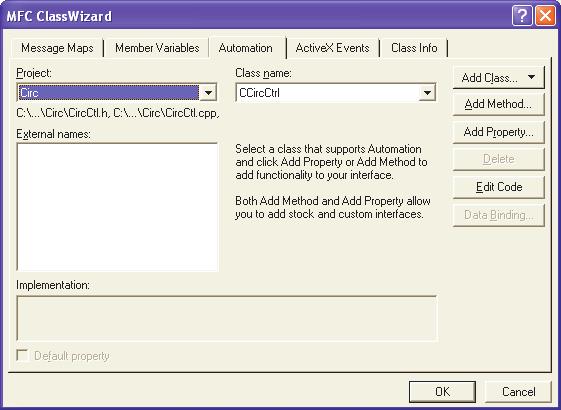561x410 pixels.
Task: Confirm with the OK button
Action: coord(442,392)
